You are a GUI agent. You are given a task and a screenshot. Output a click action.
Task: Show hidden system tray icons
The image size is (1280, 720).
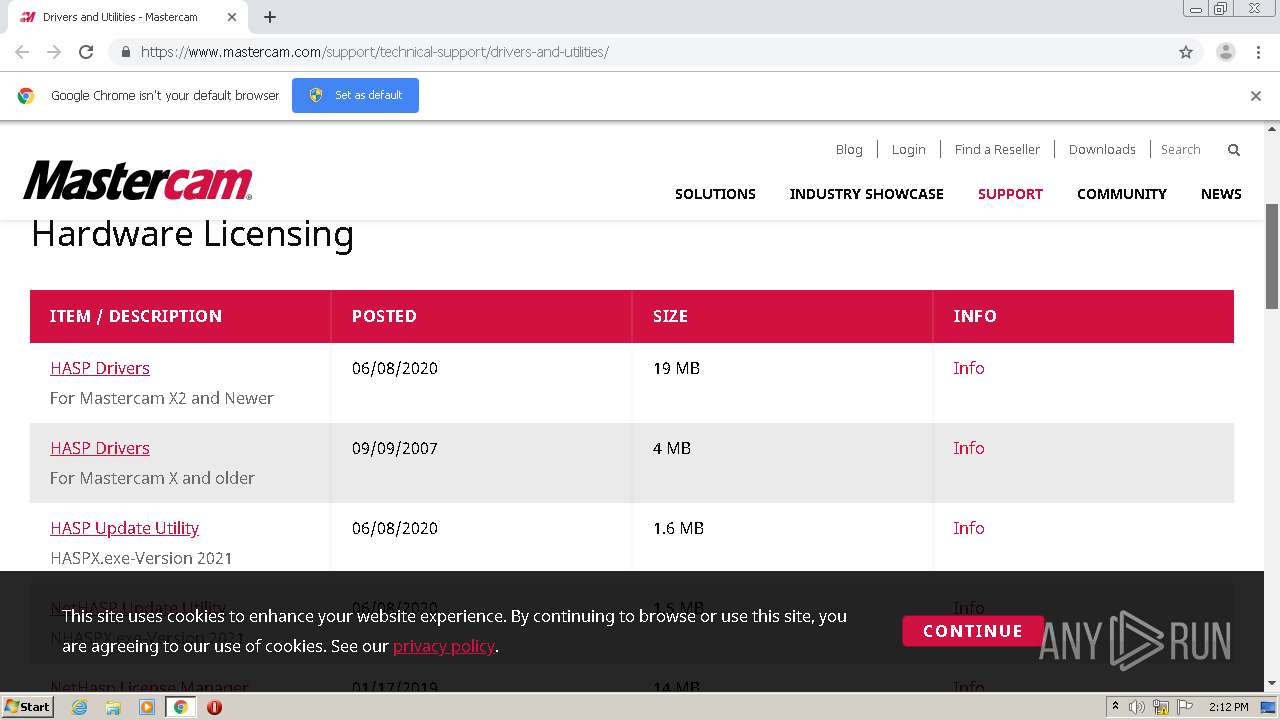click(x=1115, y=707)
